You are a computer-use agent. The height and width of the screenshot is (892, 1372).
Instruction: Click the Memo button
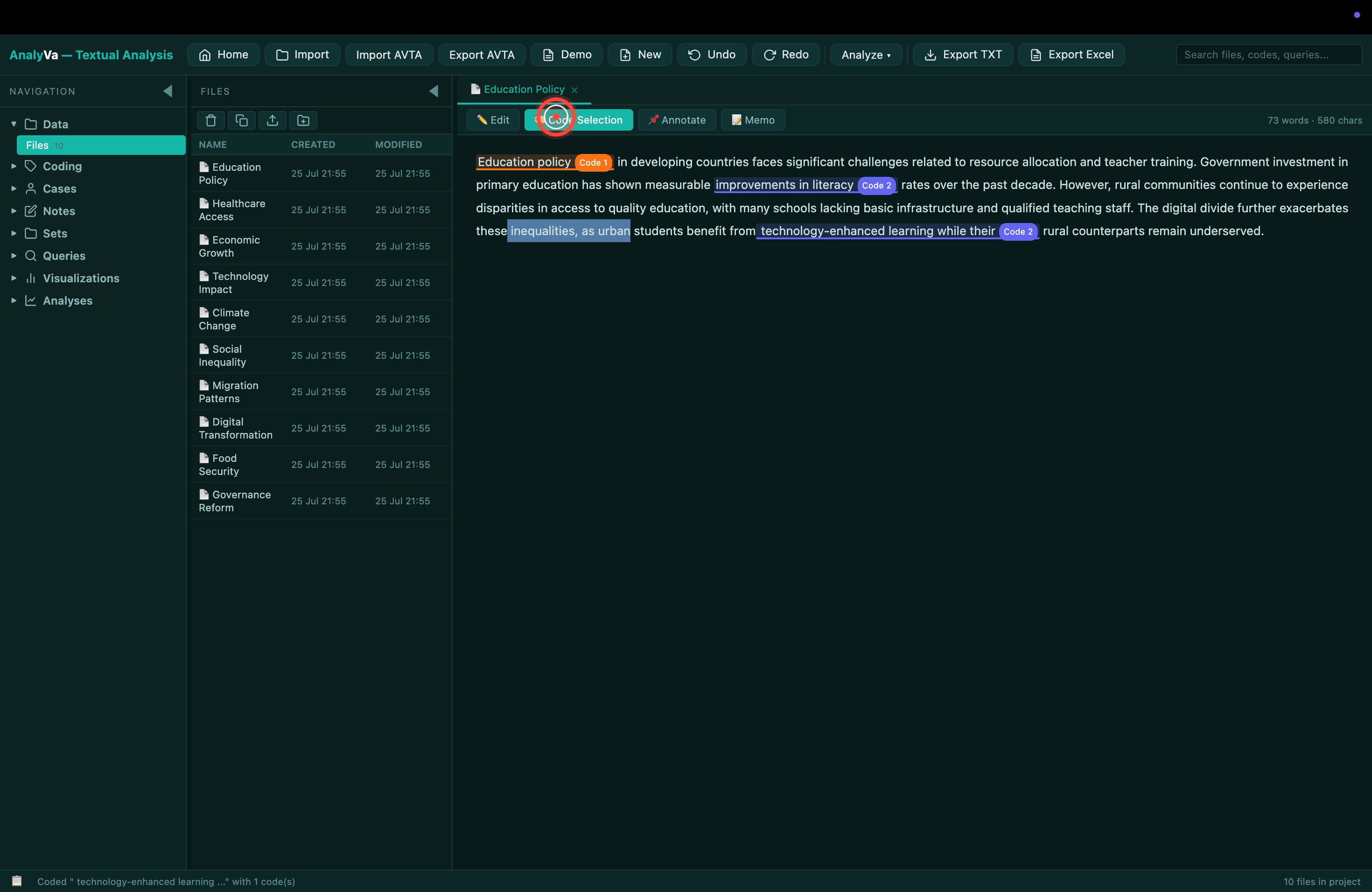pyautogui.click(x=753, y=120)
